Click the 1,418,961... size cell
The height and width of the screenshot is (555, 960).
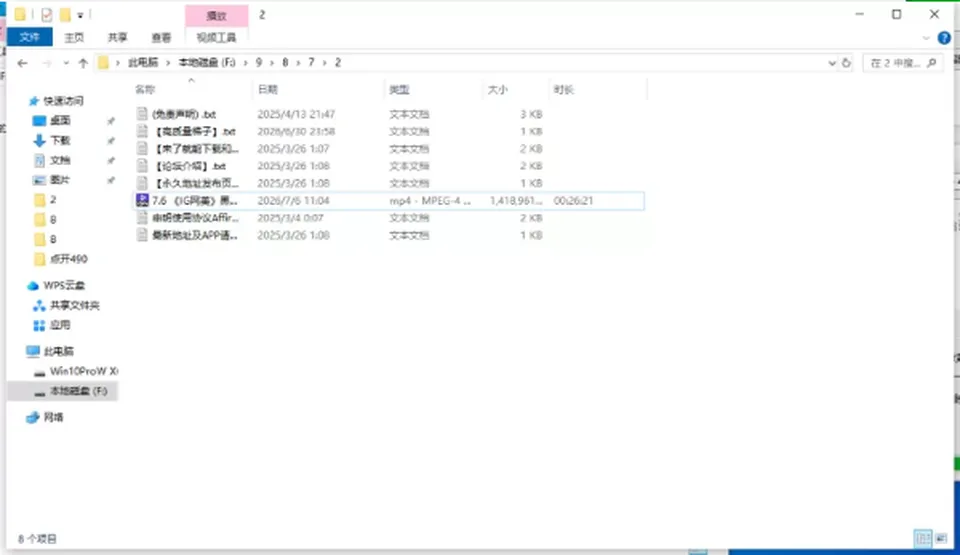click(x=516, y=200)
